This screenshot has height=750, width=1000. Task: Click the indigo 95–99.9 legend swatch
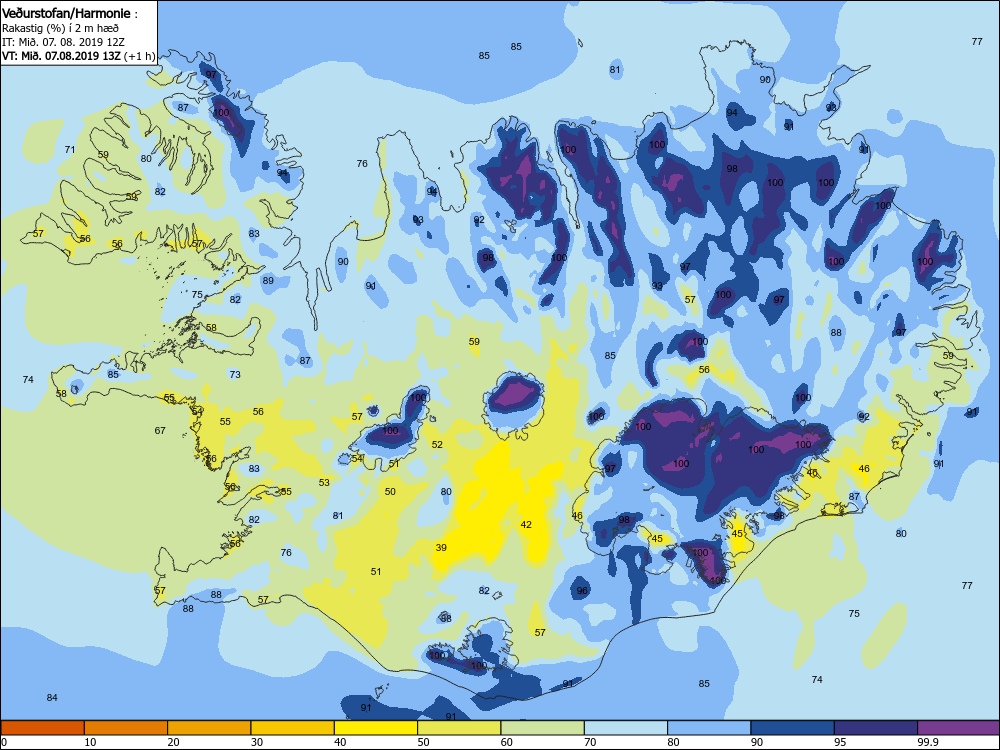tap(876, 728)
